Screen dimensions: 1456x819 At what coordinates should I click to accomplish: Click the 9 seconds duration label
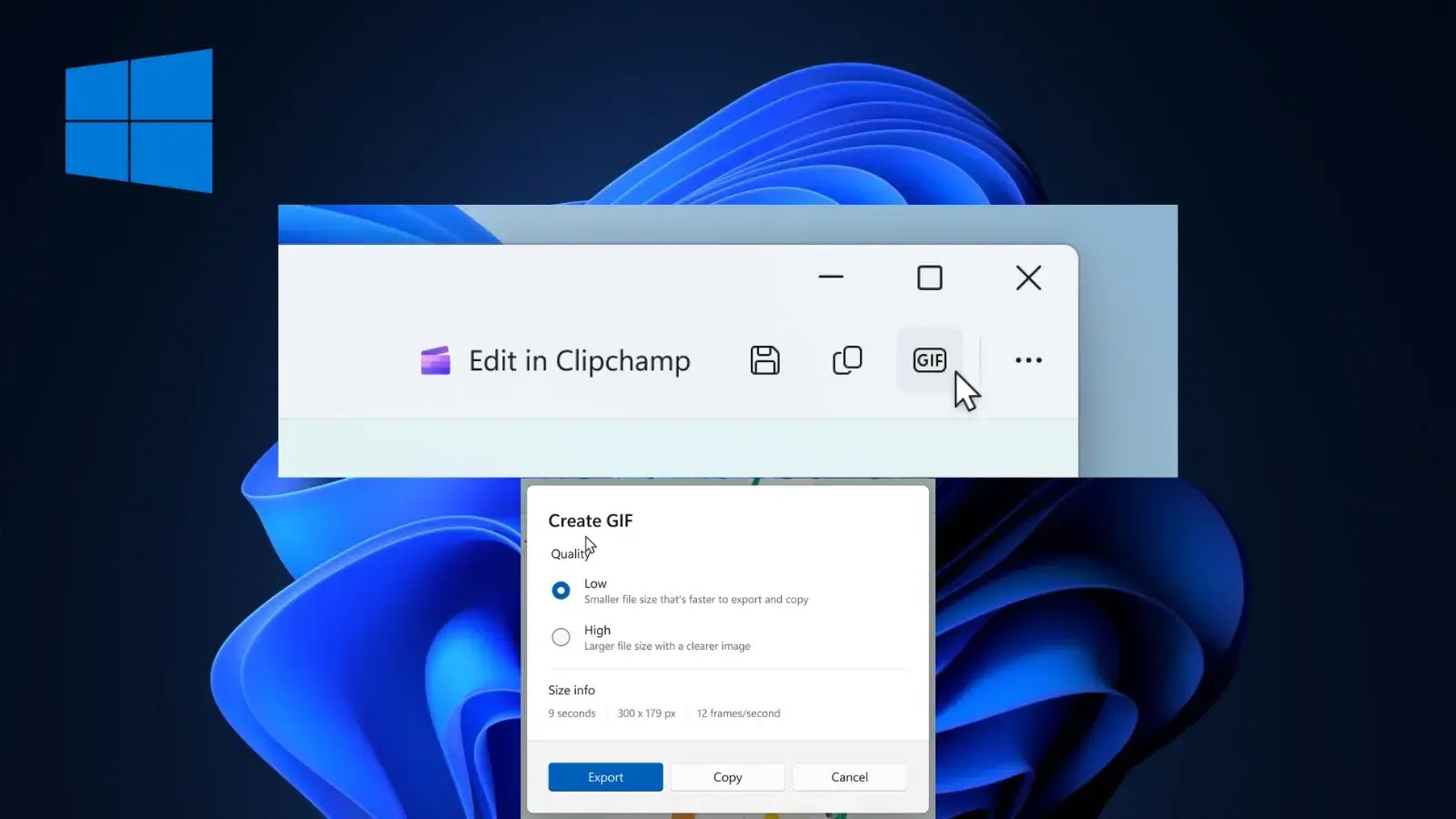click(571, 713)
